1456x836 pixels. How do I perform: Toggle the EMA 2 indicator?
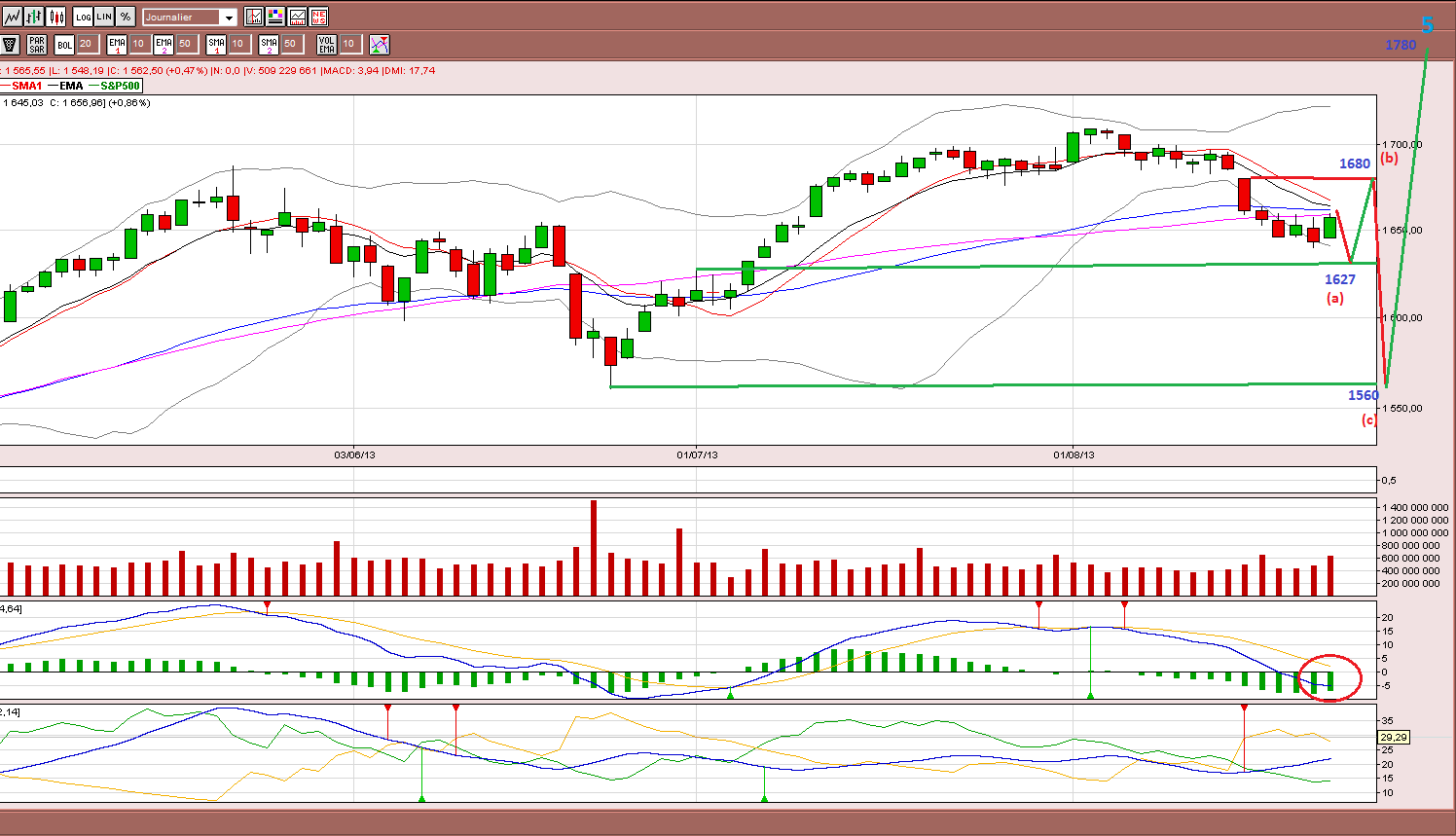tap(164, 44)
